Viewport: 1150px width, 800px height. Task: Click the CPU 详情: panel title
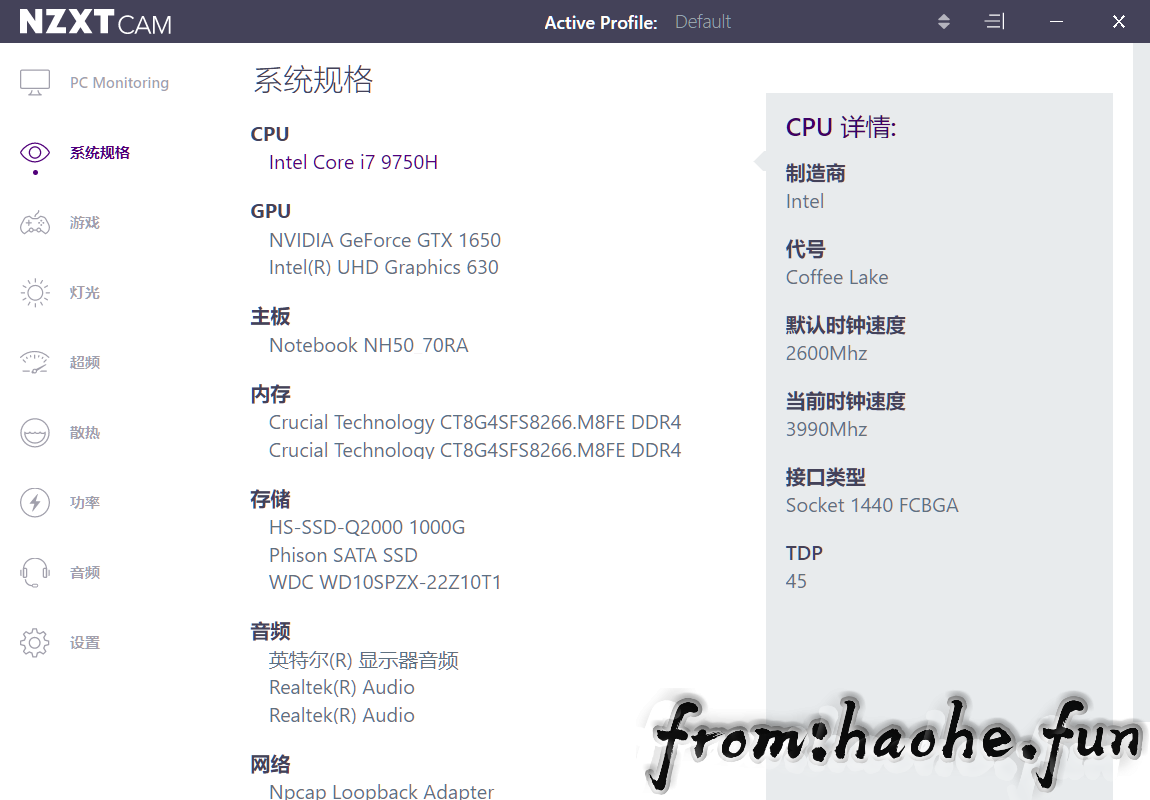840,128
